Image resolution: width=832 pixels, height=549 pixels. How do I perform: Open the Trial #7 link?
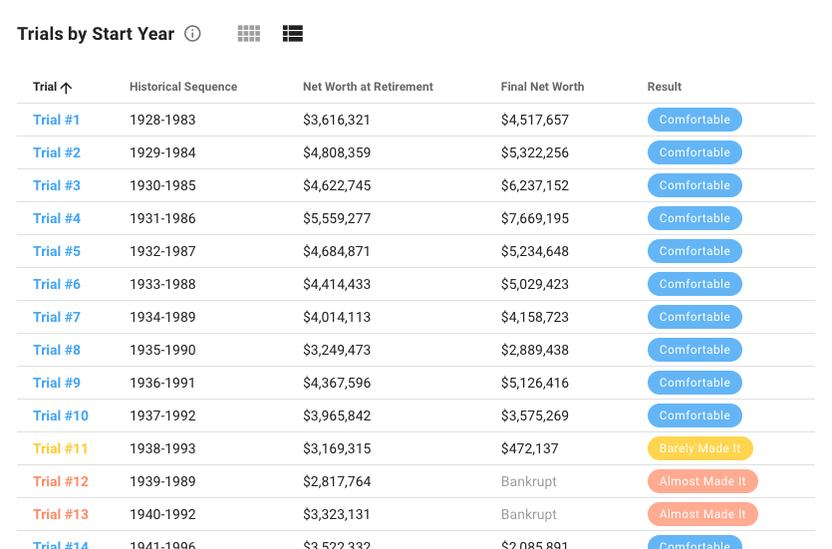(56, 317)
